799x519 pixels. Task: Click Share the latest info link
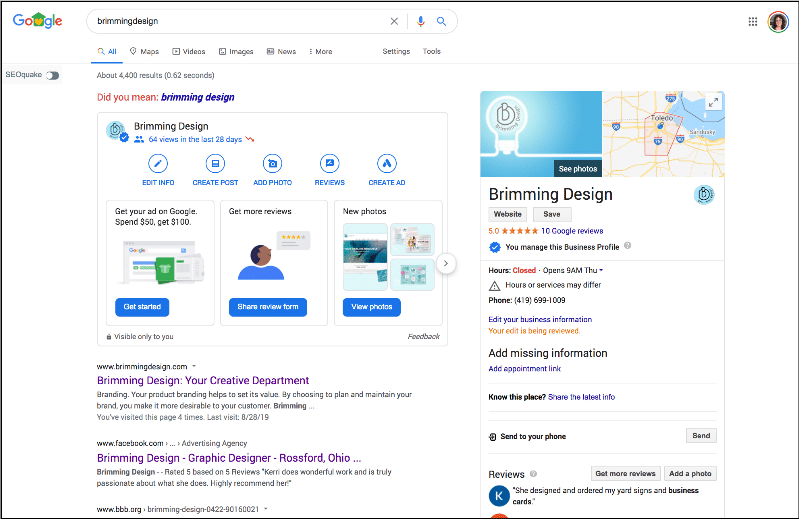pyautogui.click(x=581, y=397)
